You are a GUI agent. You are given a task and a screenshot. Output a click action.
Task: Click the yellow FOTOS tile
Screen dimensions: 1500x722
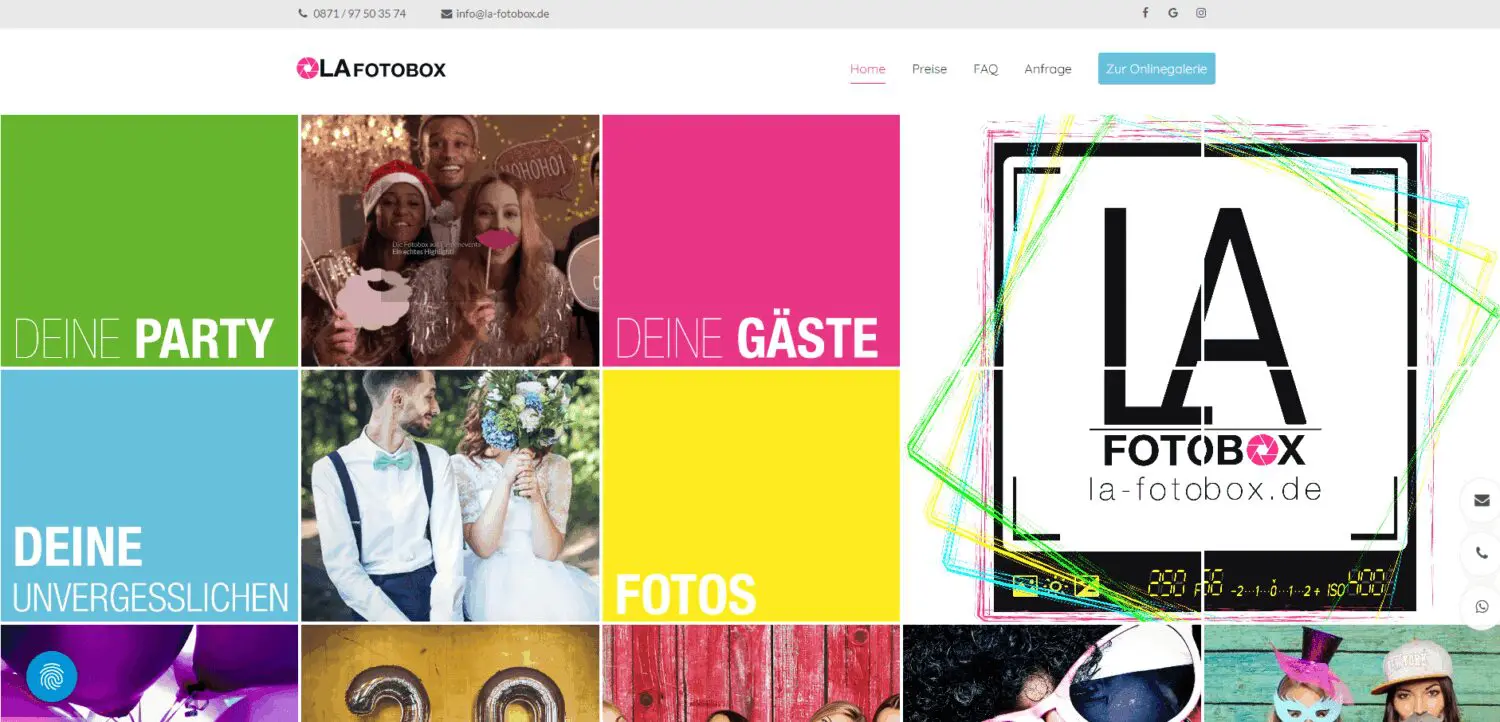750,495
